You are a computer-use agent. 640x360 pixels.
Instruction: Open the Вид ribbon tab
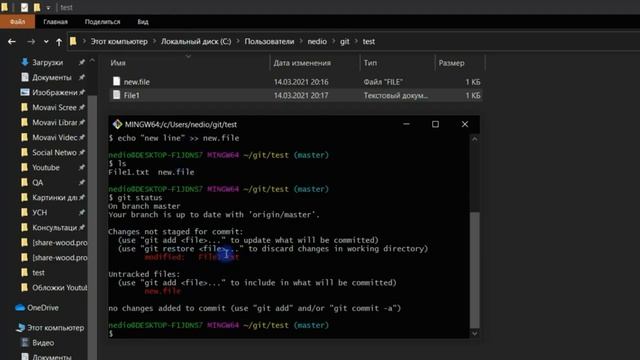[143, 22]
